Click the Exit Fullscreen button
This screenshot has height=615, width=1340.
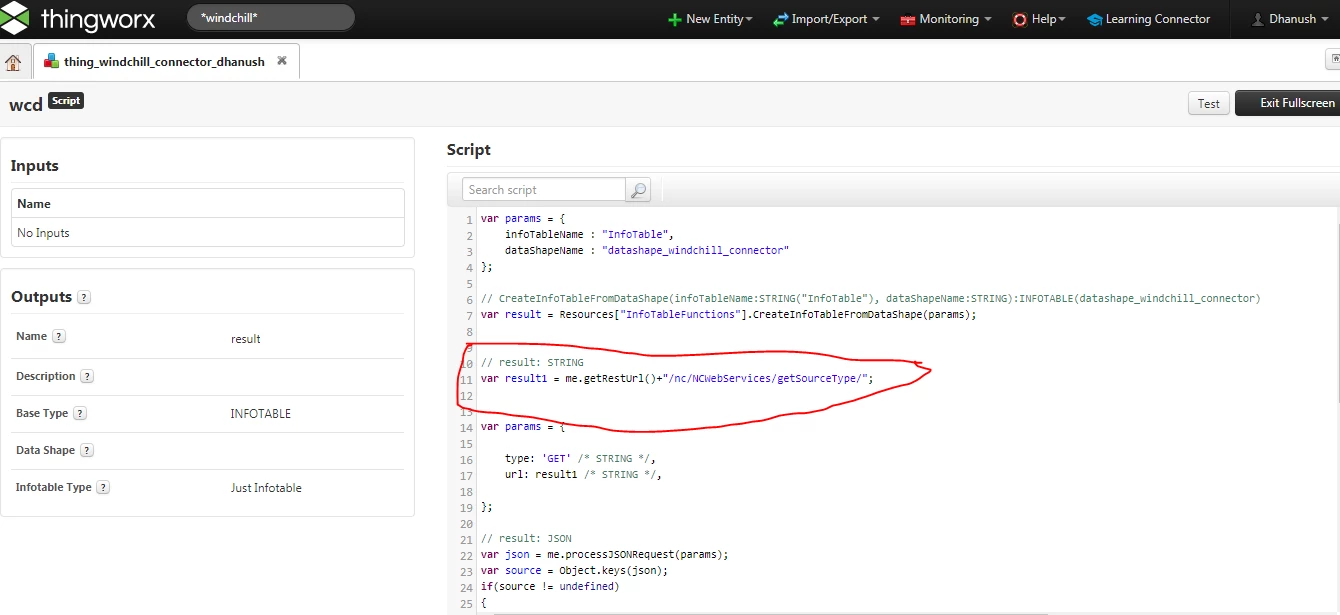pyautogui.click(x=1290, y=103)
